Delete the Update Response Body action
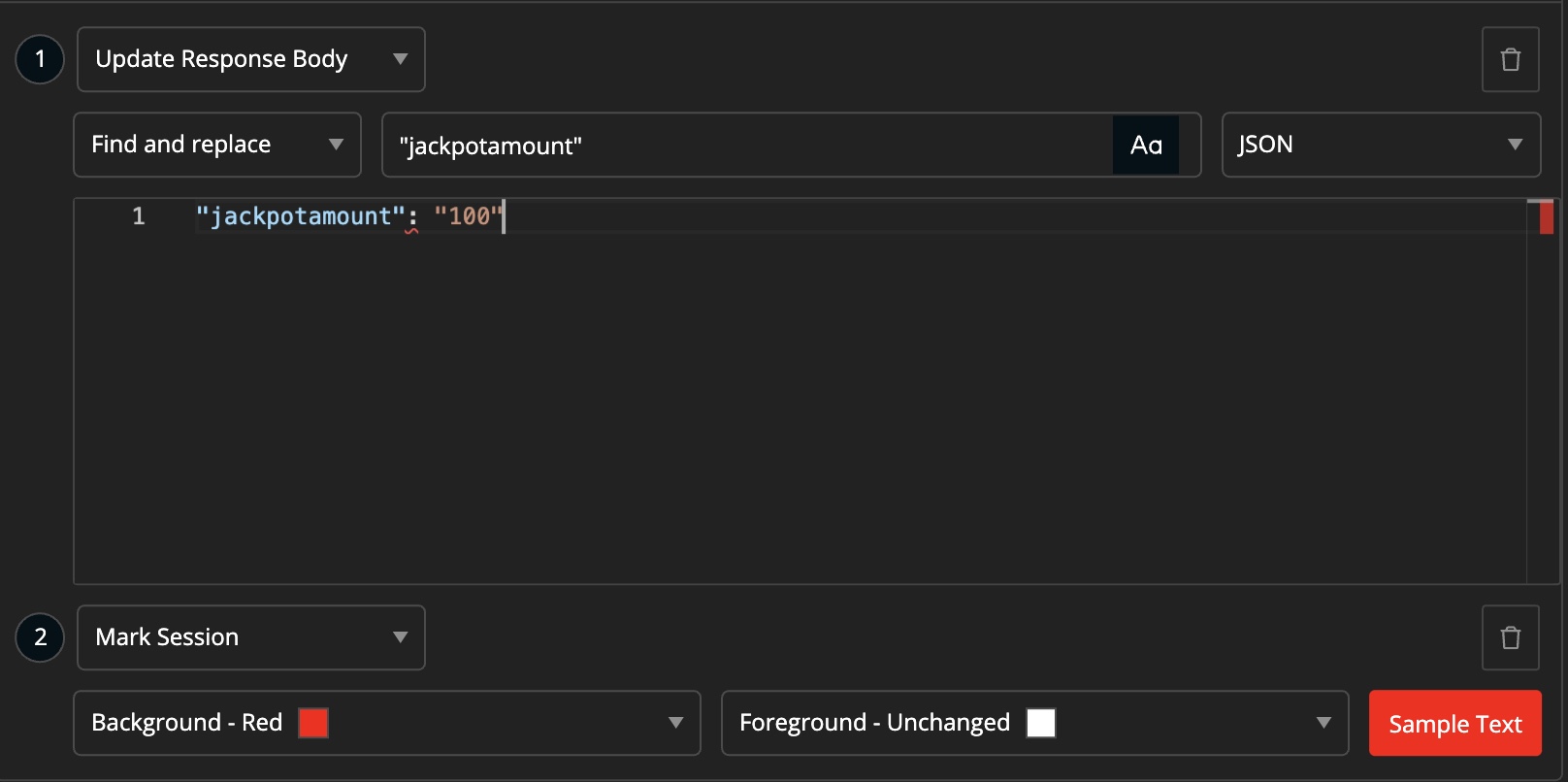The width and height of the screenshot is (1568, 782). point(1510,59)
